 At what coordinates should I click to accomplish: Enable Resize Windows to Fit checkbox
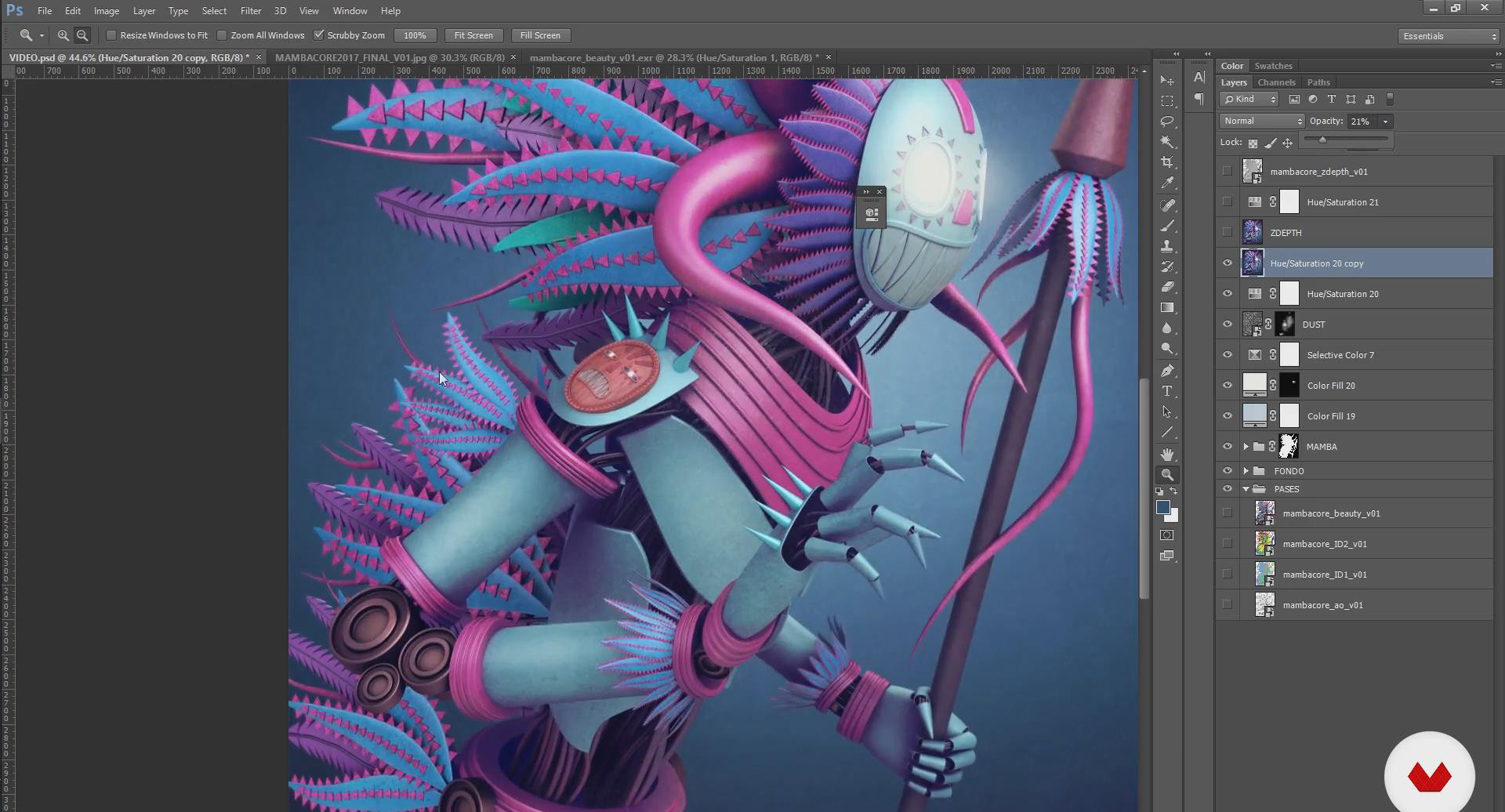point(111,35)
